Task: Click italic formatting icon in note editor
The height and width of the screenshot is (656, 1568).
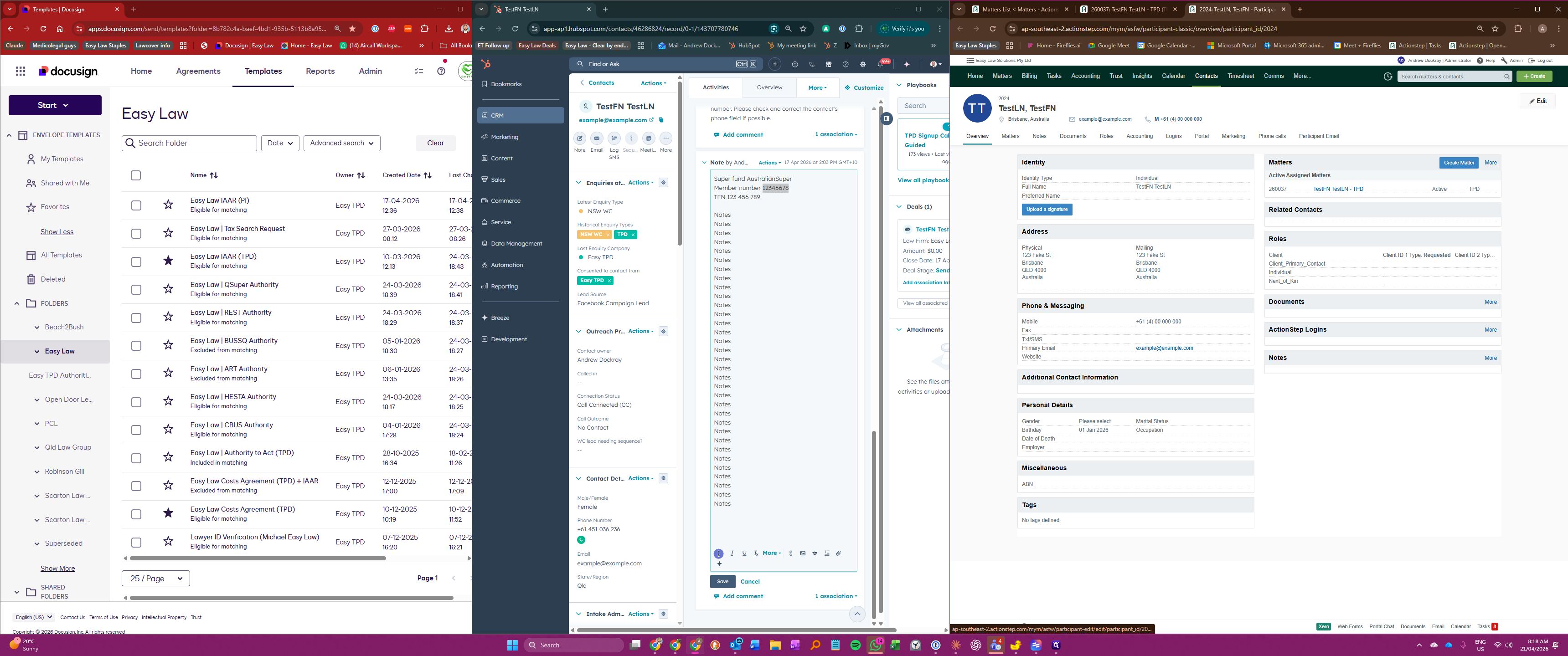Action: 732,553
